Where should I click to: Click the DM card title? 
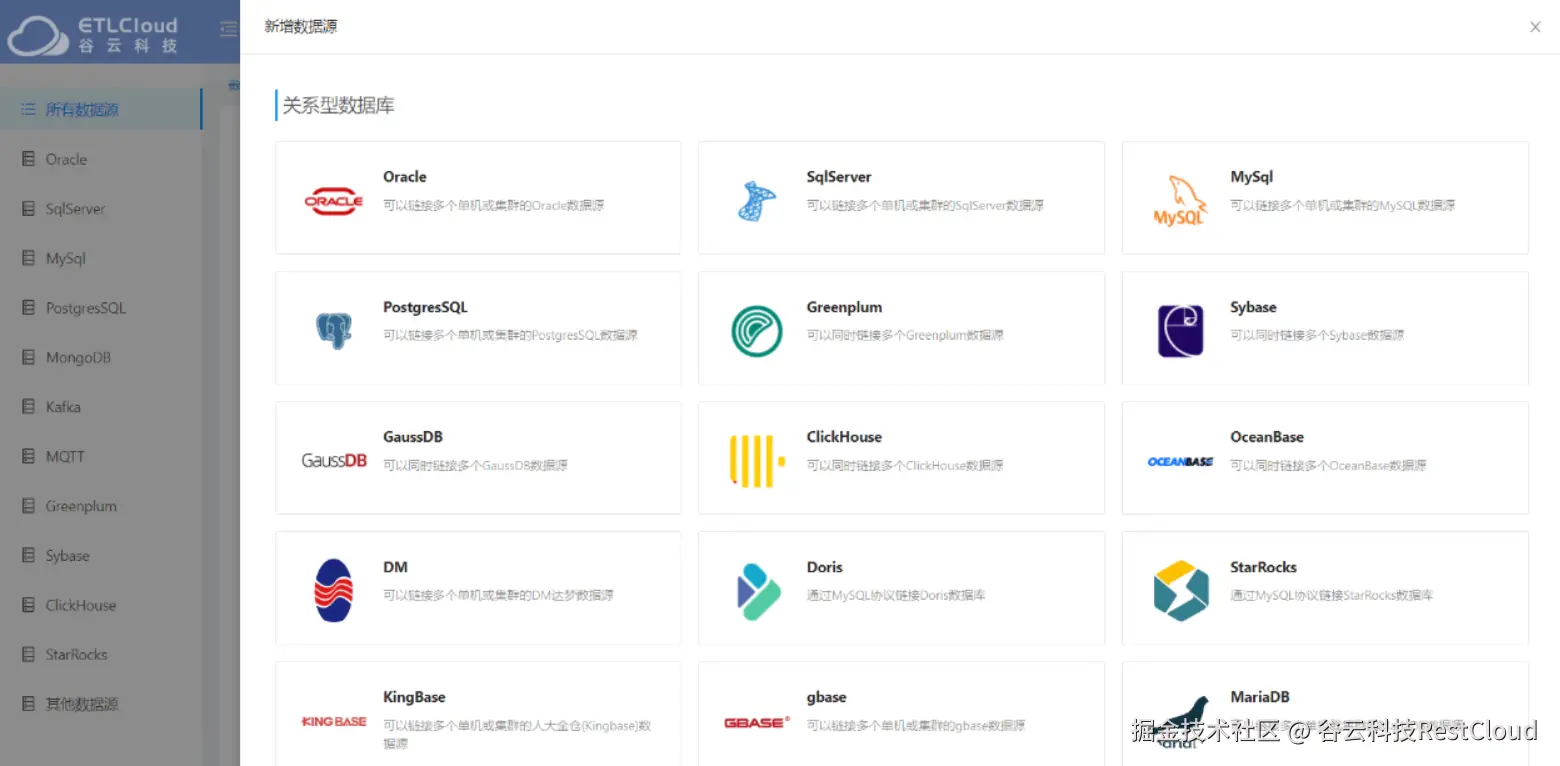point(395,567)
